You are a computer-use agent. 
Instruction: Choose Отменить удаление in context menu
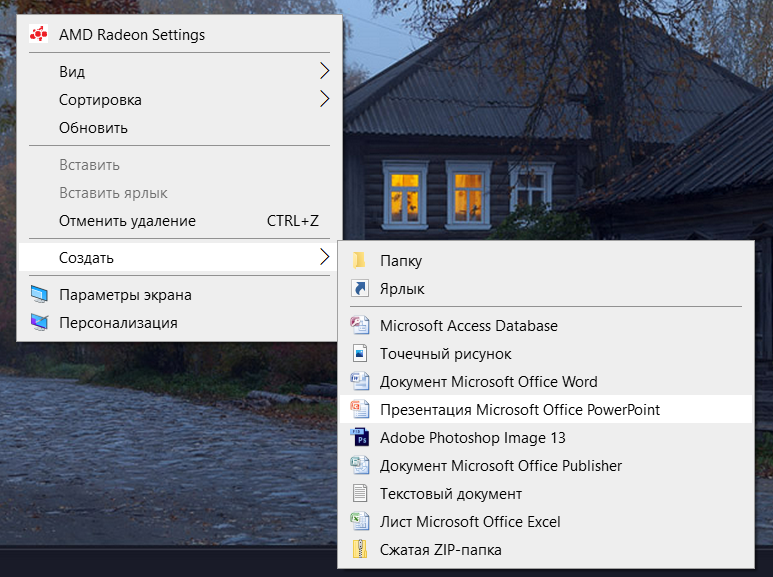pos(179,220)
